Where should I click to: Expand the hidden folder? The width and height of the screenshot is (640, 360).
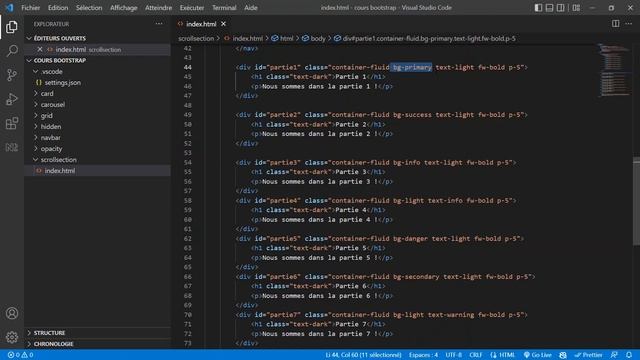pos(97,127)
